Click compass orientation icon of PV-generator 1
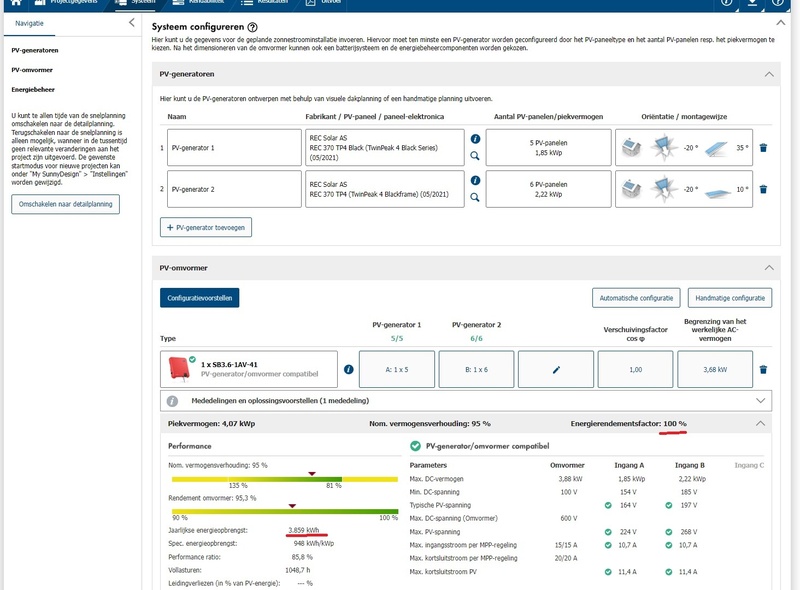 coord(663,148)
